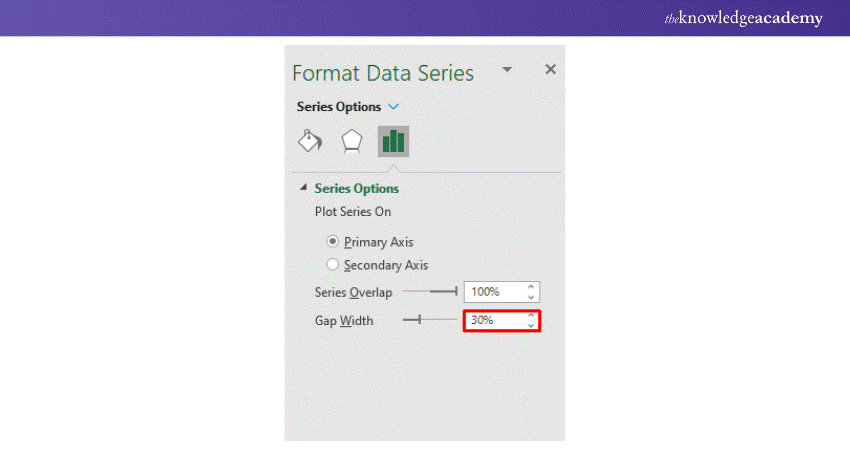Open the task pane options arrow

(x=507, y=70)
